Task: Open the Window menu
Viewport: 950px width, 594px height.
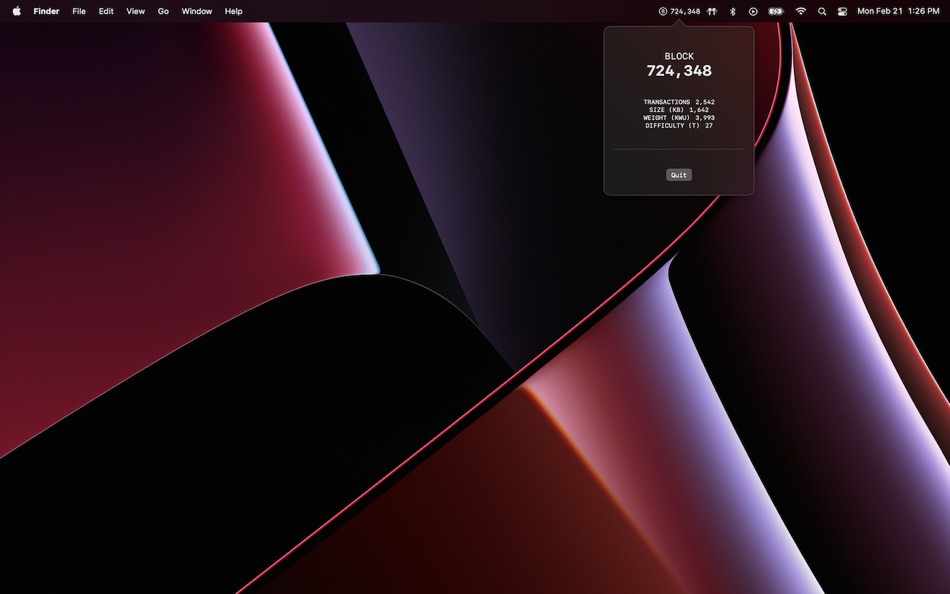Action: [197, 11]
